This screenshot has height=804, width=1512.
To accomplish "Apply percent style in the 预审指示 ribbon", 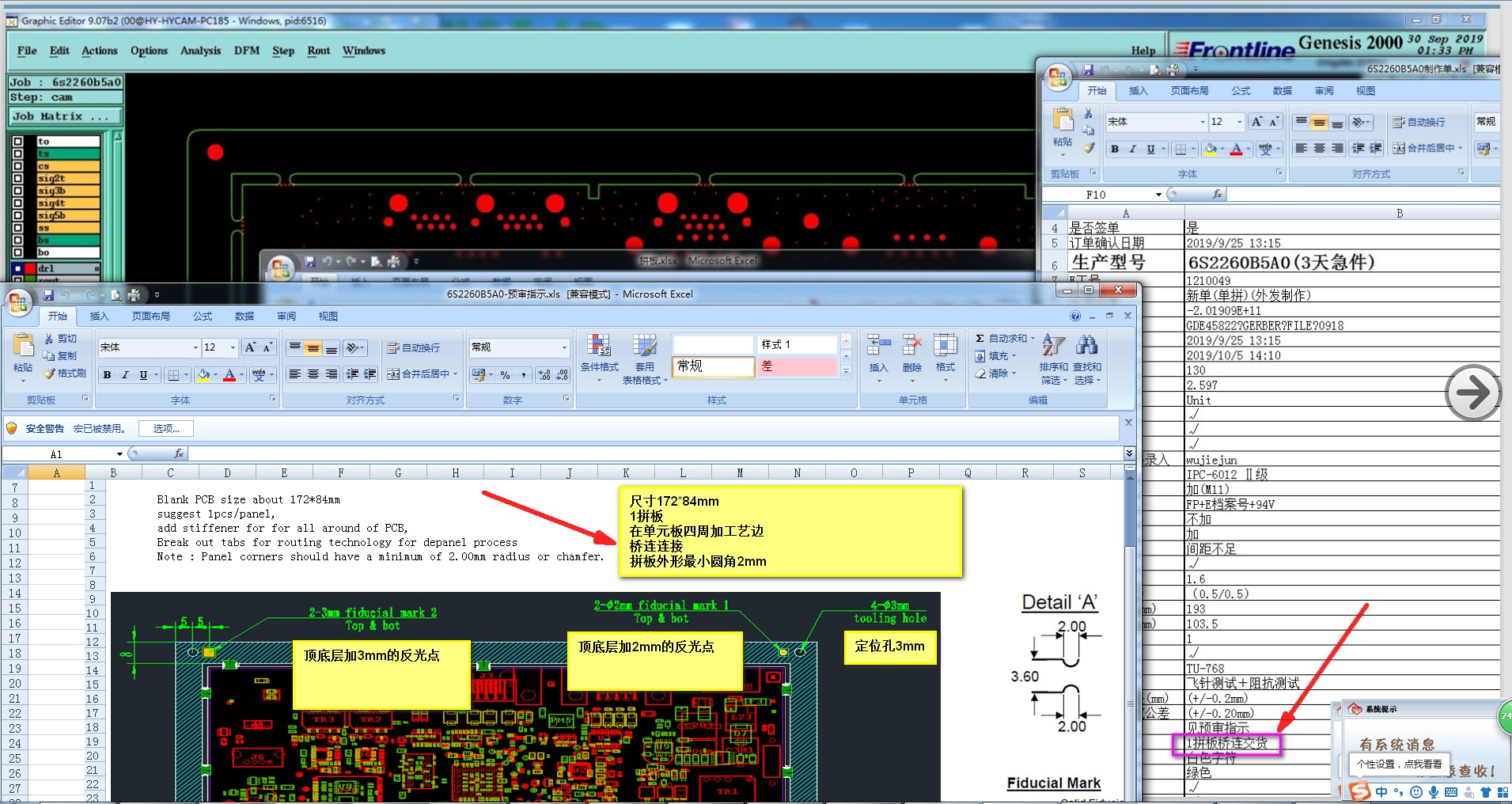I will click(x=505, y=375).
